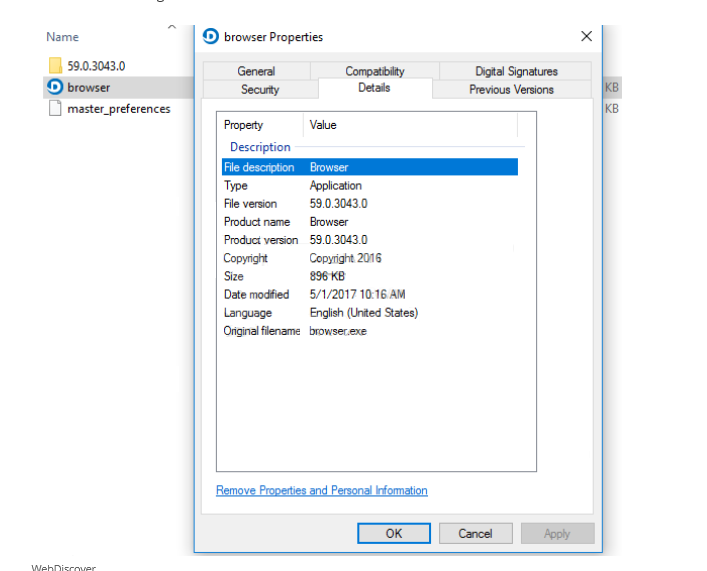Open the Compatibility tab
The image size is (707, 571).
375,71
